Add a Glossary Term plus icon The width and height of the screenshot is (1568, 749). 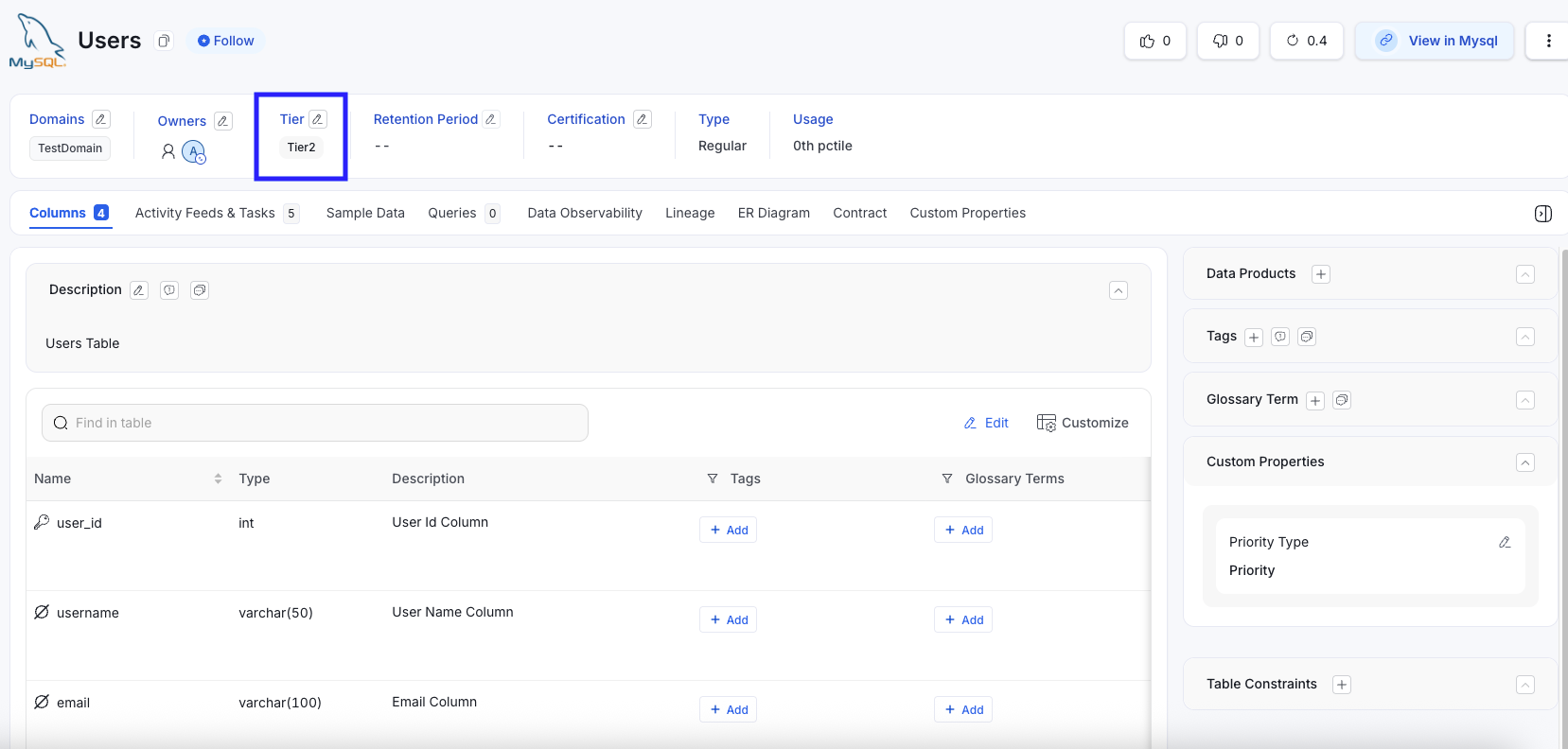(x=1315, y=401)
